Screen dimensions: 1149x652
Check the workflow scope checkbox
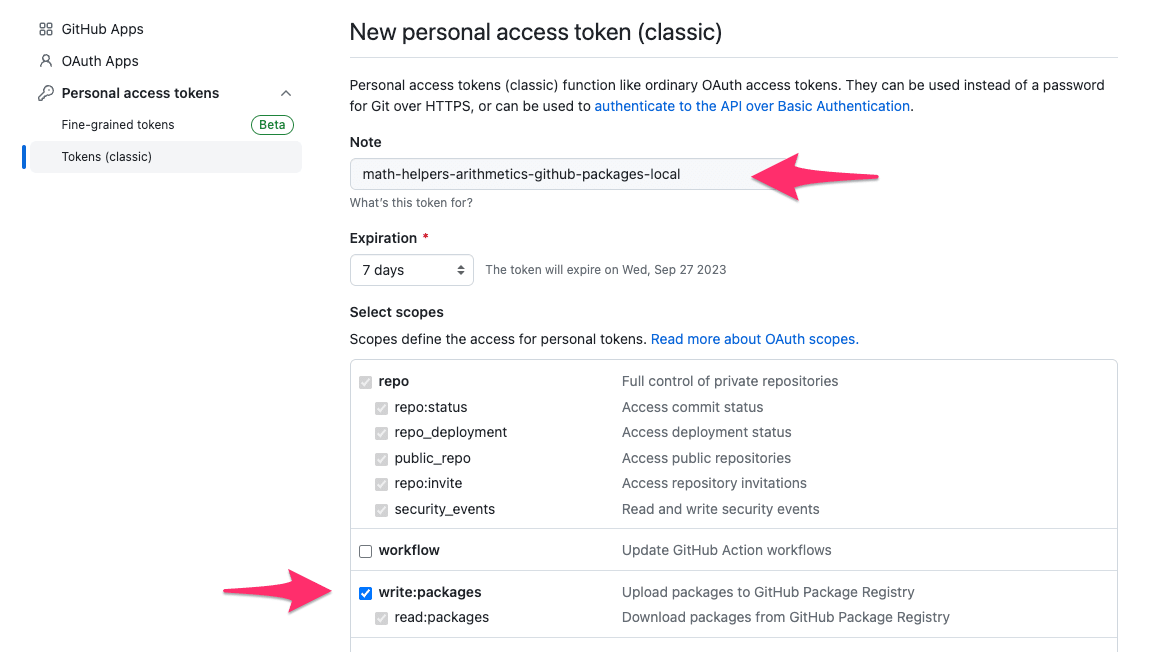[366, 551]
